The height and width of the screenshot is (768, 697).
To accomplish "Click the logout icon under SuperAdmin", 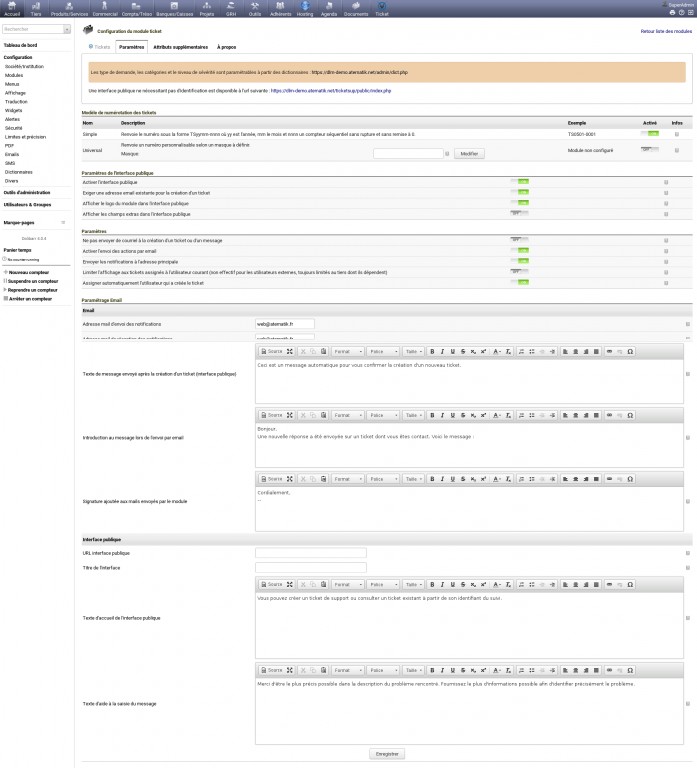I will [x=690, y=12].
